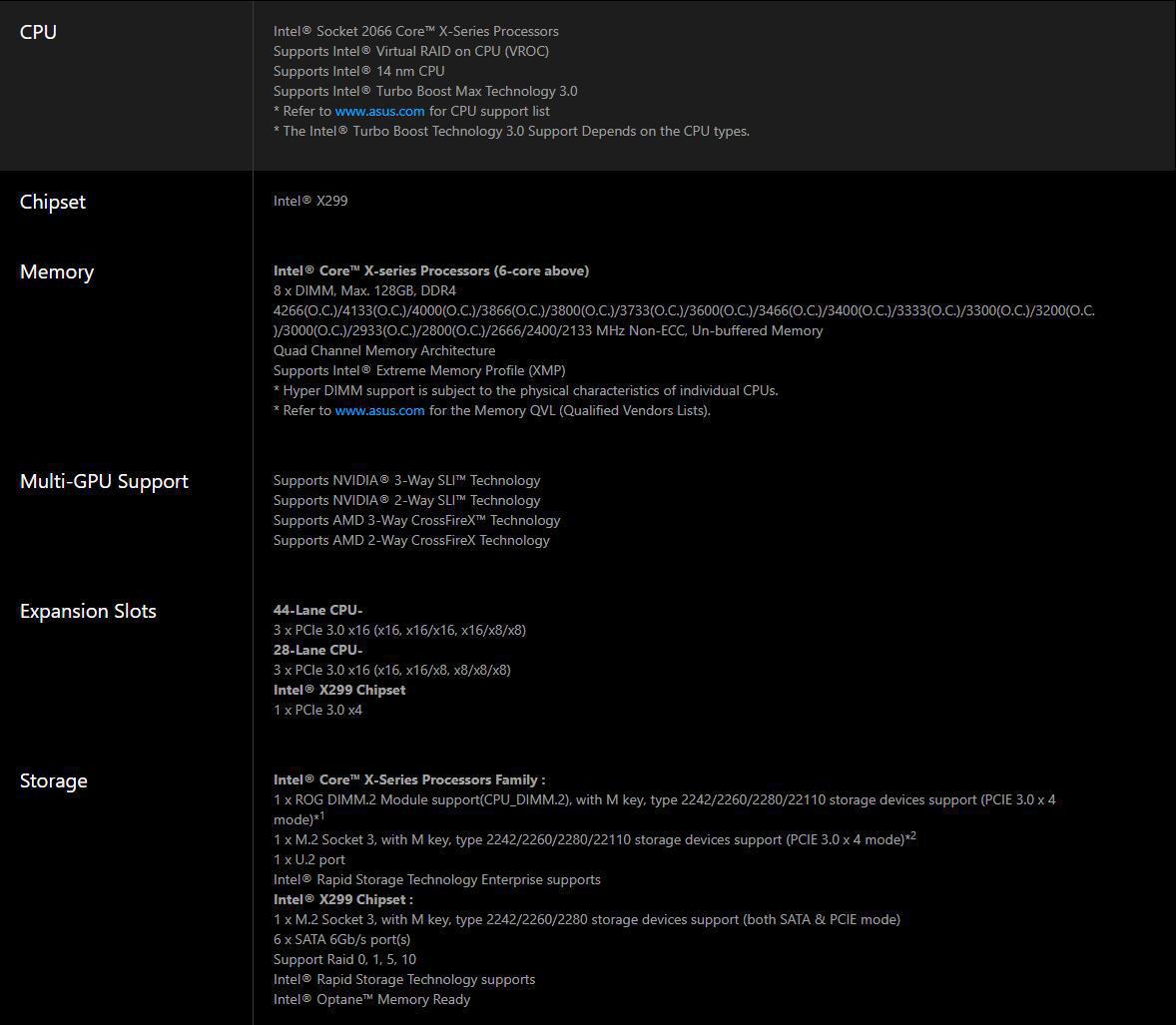Click the note starting "* Hyper DIMM support"
The image size is (1176, 1025).
tap(526, 390)
